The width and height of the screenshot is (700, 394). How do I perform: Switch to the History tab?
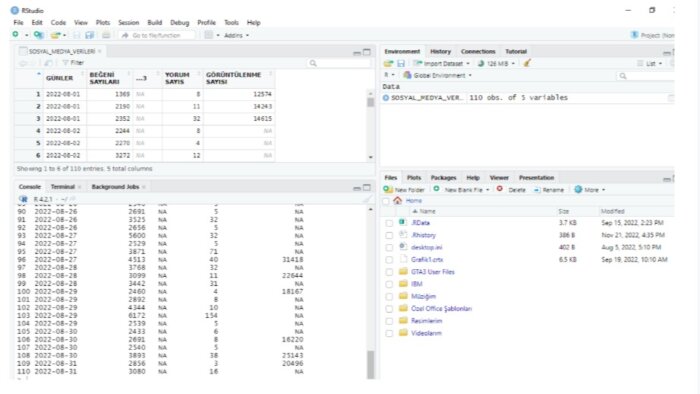click(x=441, y=51)
